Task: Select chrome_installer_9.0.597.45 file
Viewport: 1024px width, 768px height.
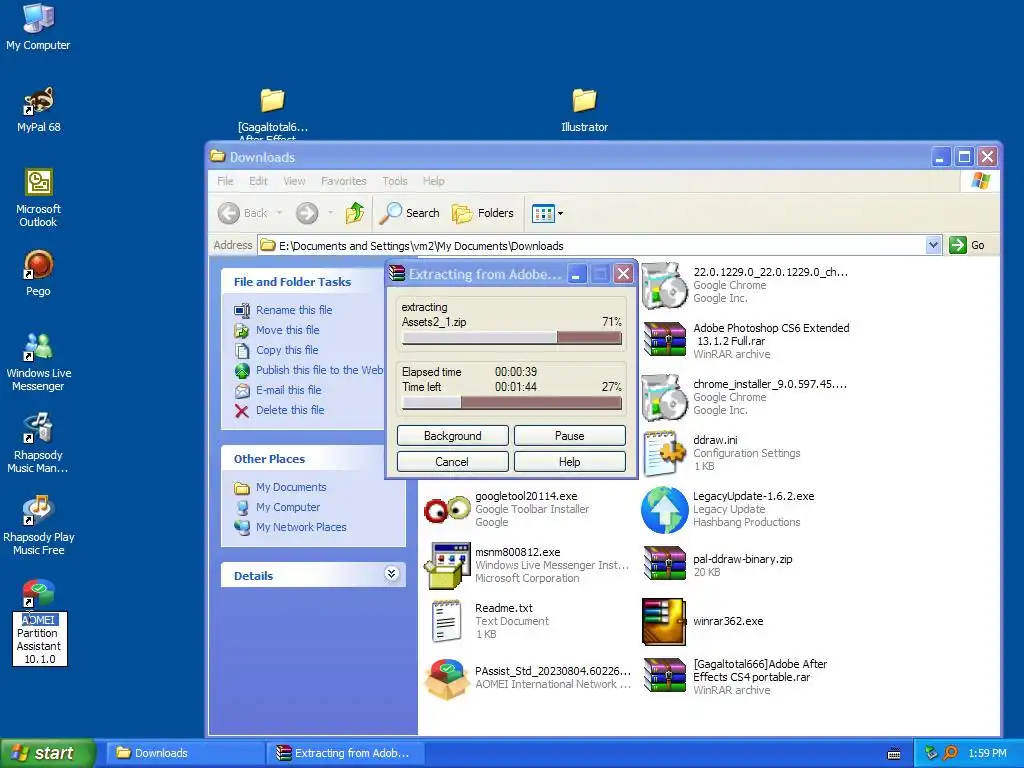Action: point(744,397)
